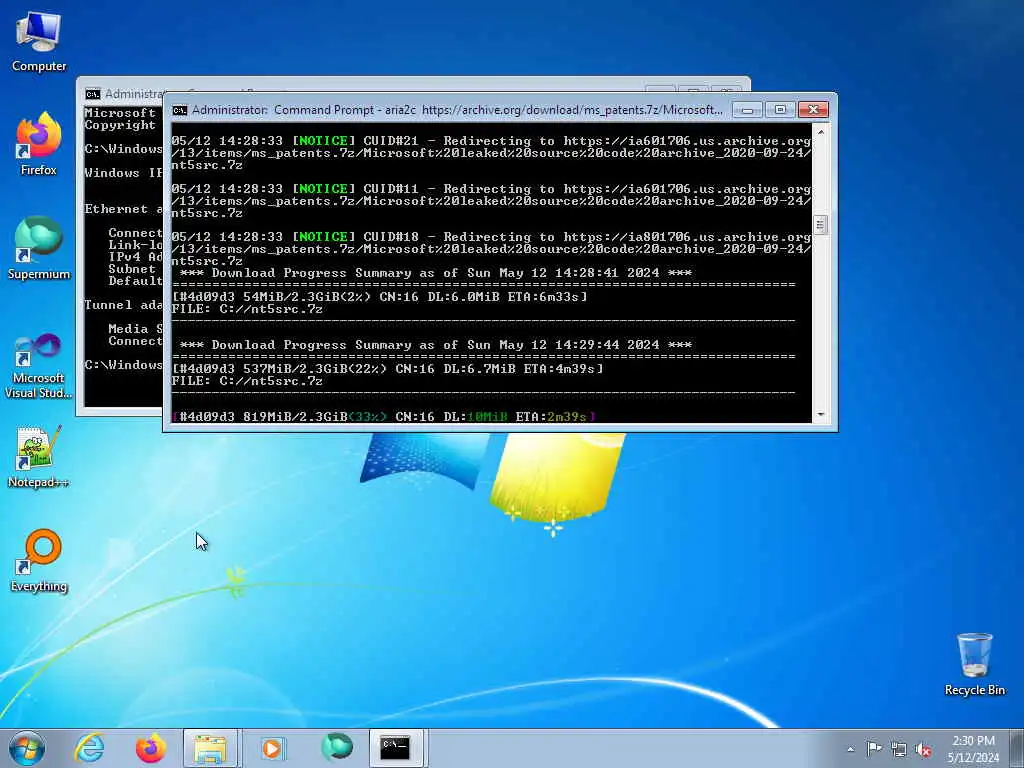Launch Notepad++ from the desktop
Screen dimensions: 1024x768
(39, 457)
